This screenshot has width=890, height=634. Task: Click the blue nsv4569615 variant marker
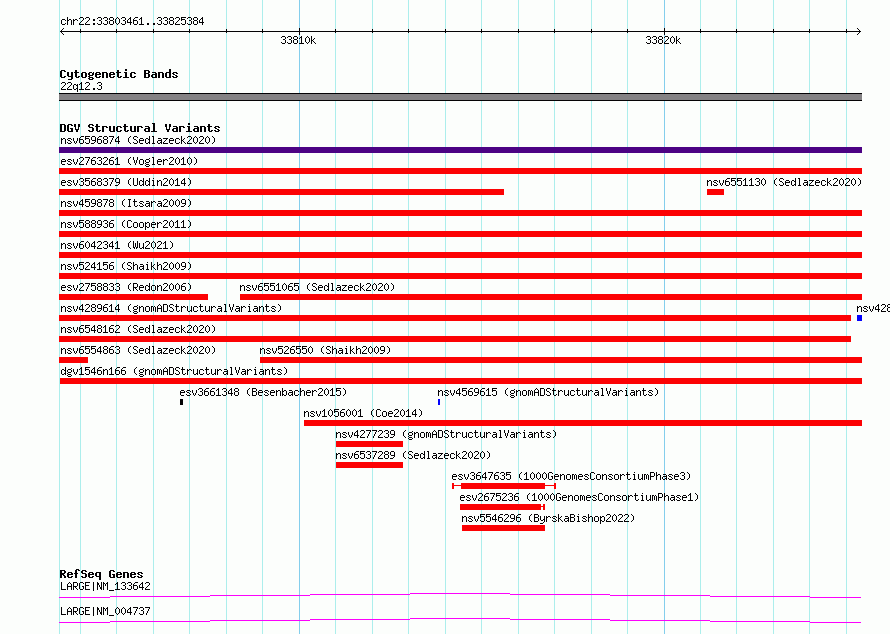pos(439,402)
